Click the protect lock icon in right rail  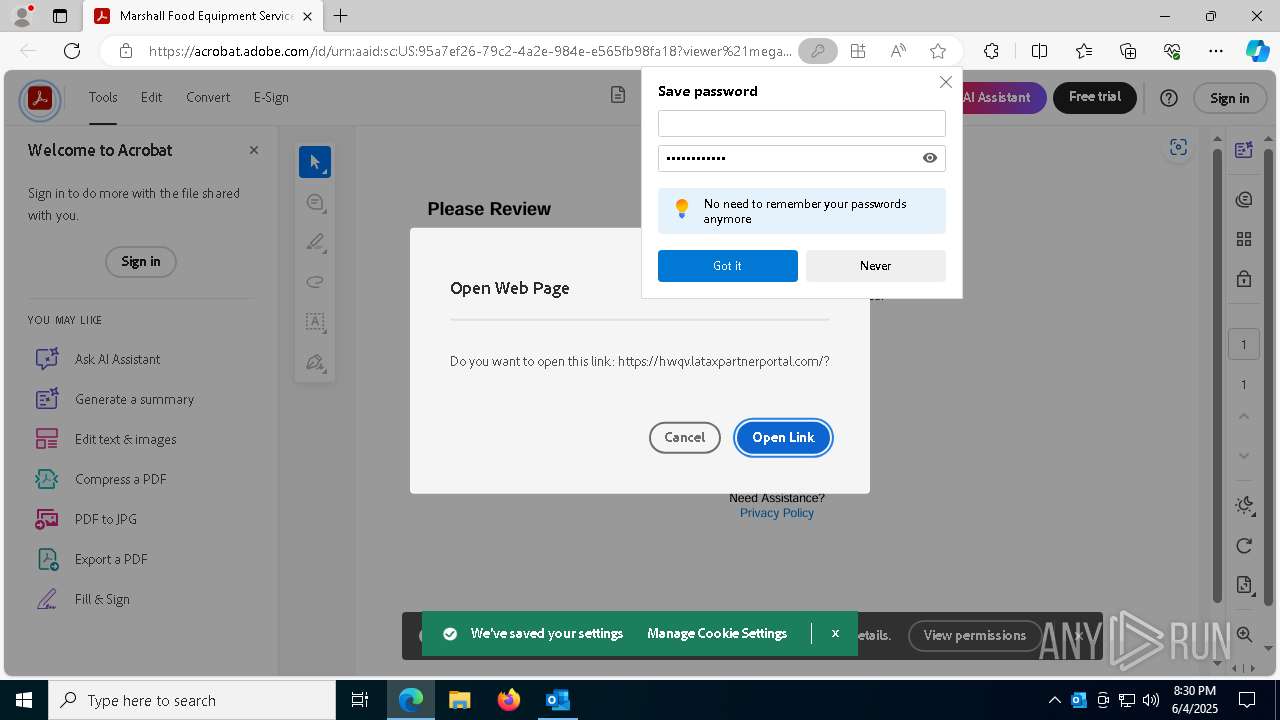pyautogui.click(x=1244, y=278)
